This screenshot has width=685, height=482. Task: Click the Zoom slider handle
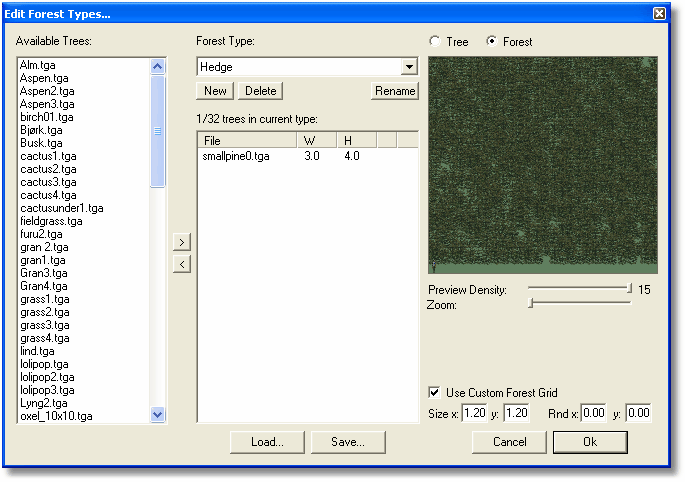[531, 303]
